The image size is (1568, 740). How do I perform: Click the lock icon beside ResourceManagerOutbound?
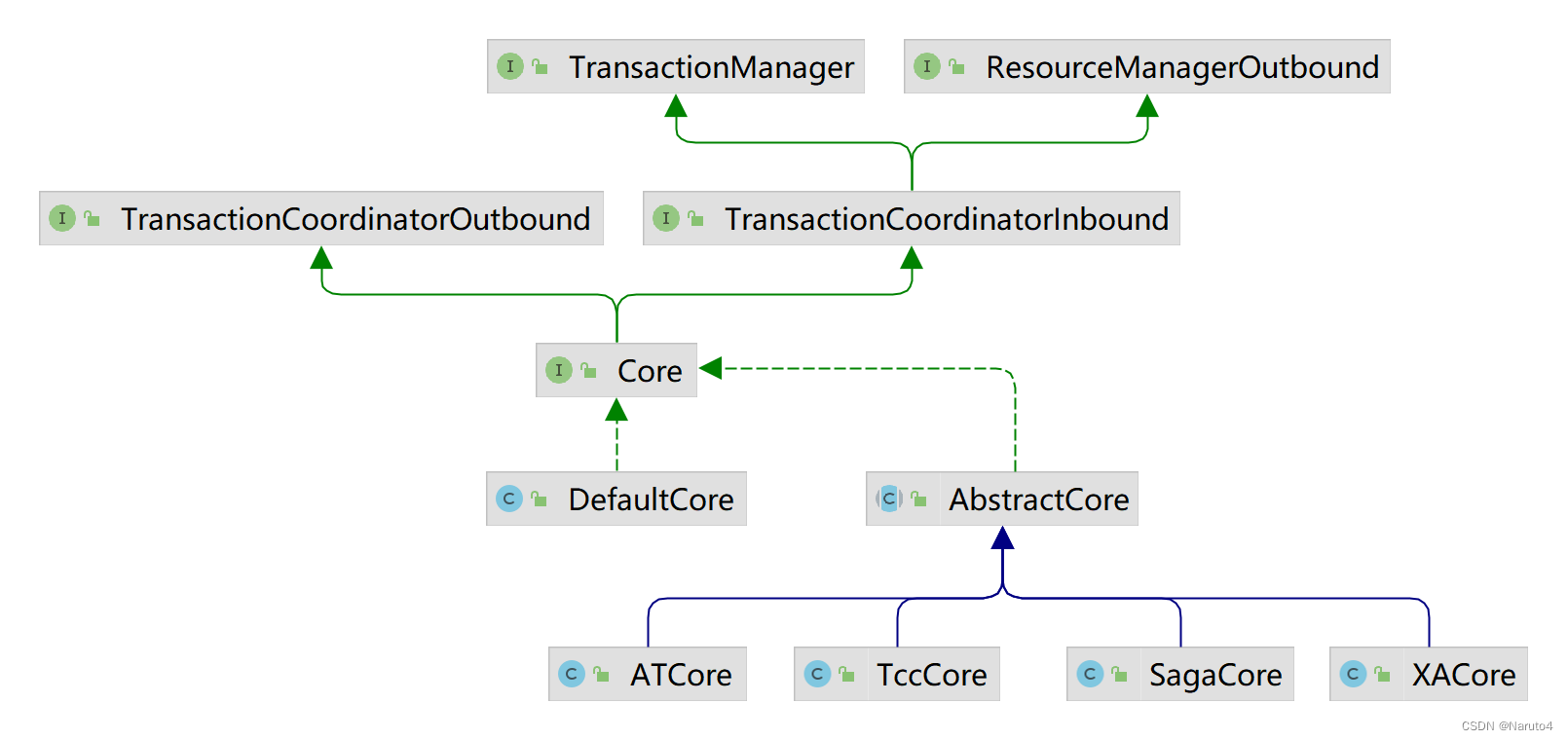click(x=956, y=65)
